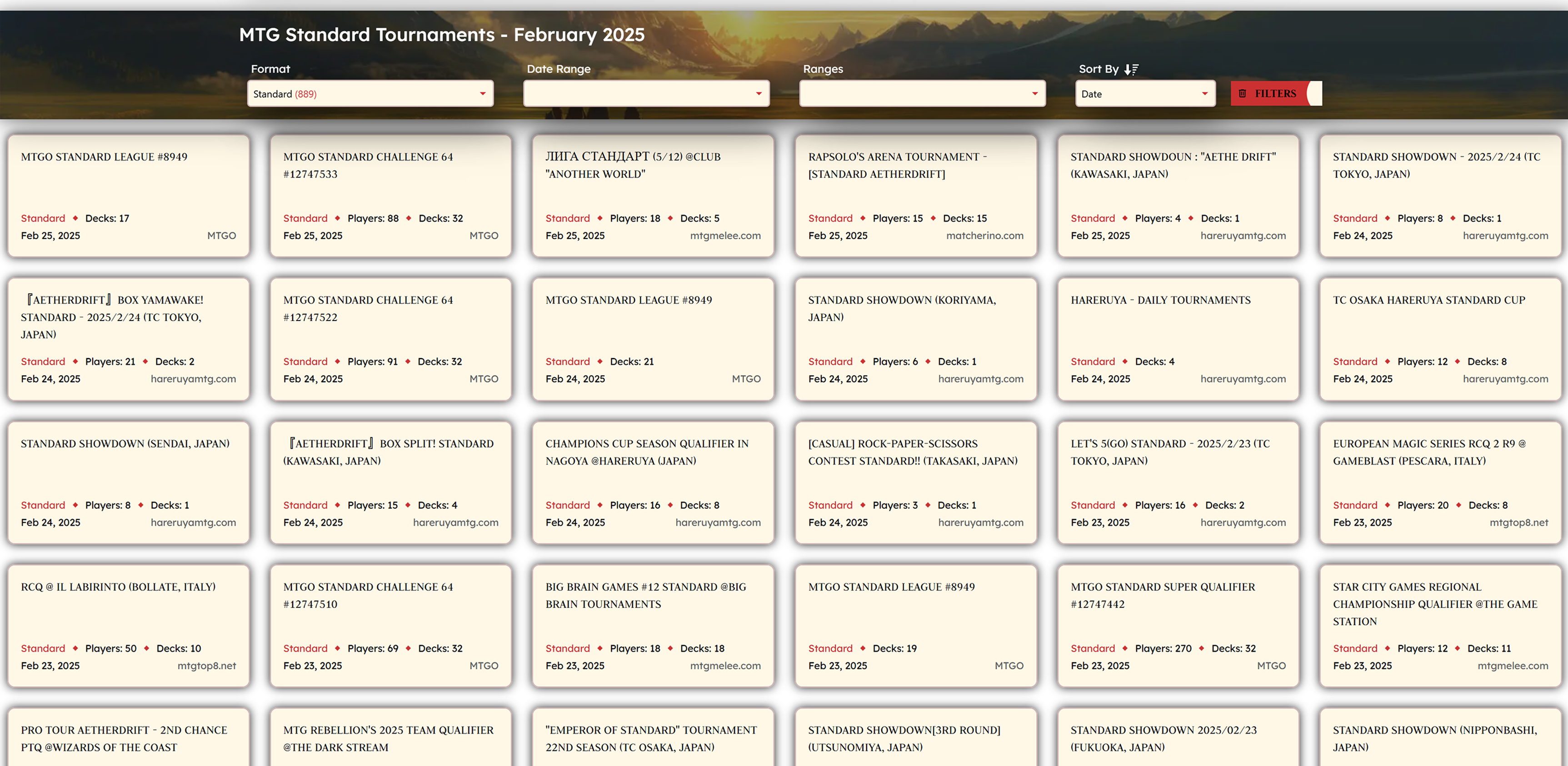The width and height of the screenshot is (1568, 766).
Task: Open Let's 5(Go) Standard 2025/2/23 card
Action: coord(1178,483)
